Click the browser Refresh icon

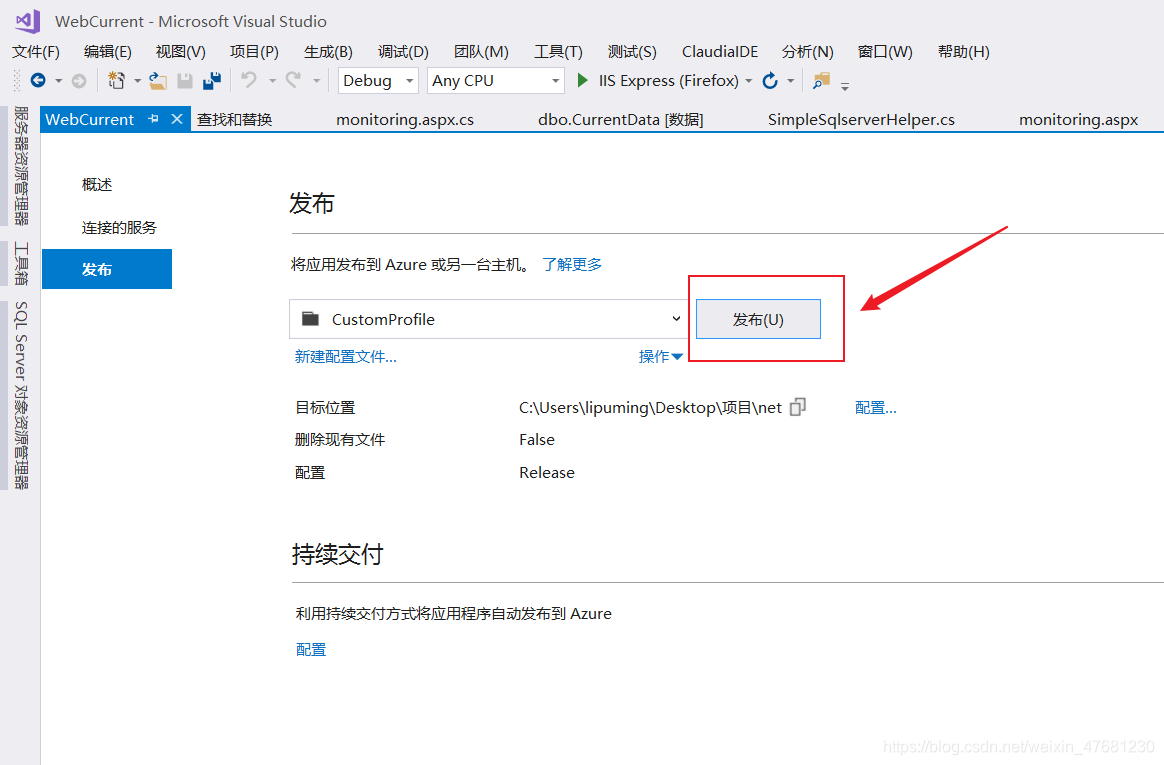click(770, 80)
